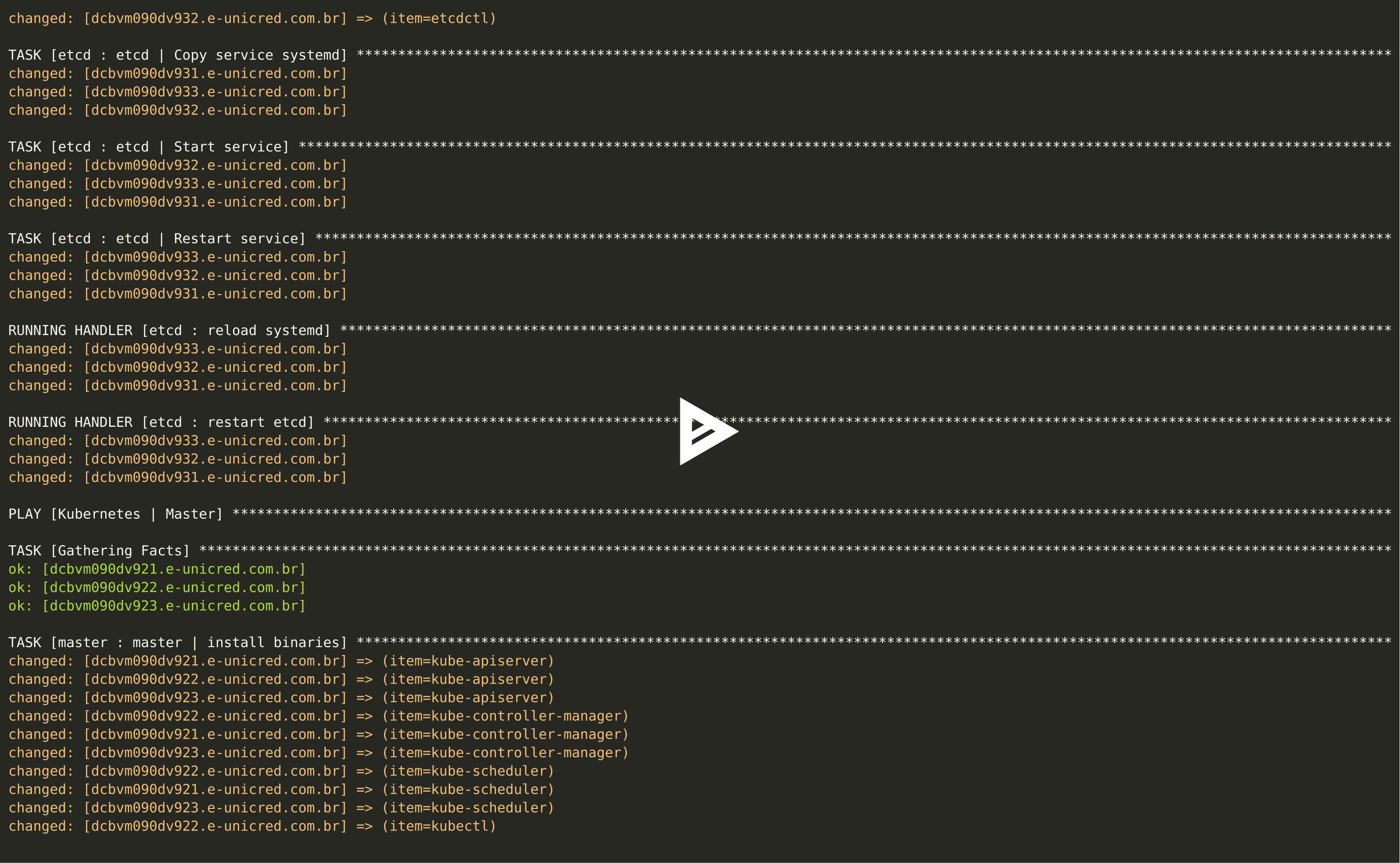Click dv932 changed line under restart etcd handler

[177, 459]
